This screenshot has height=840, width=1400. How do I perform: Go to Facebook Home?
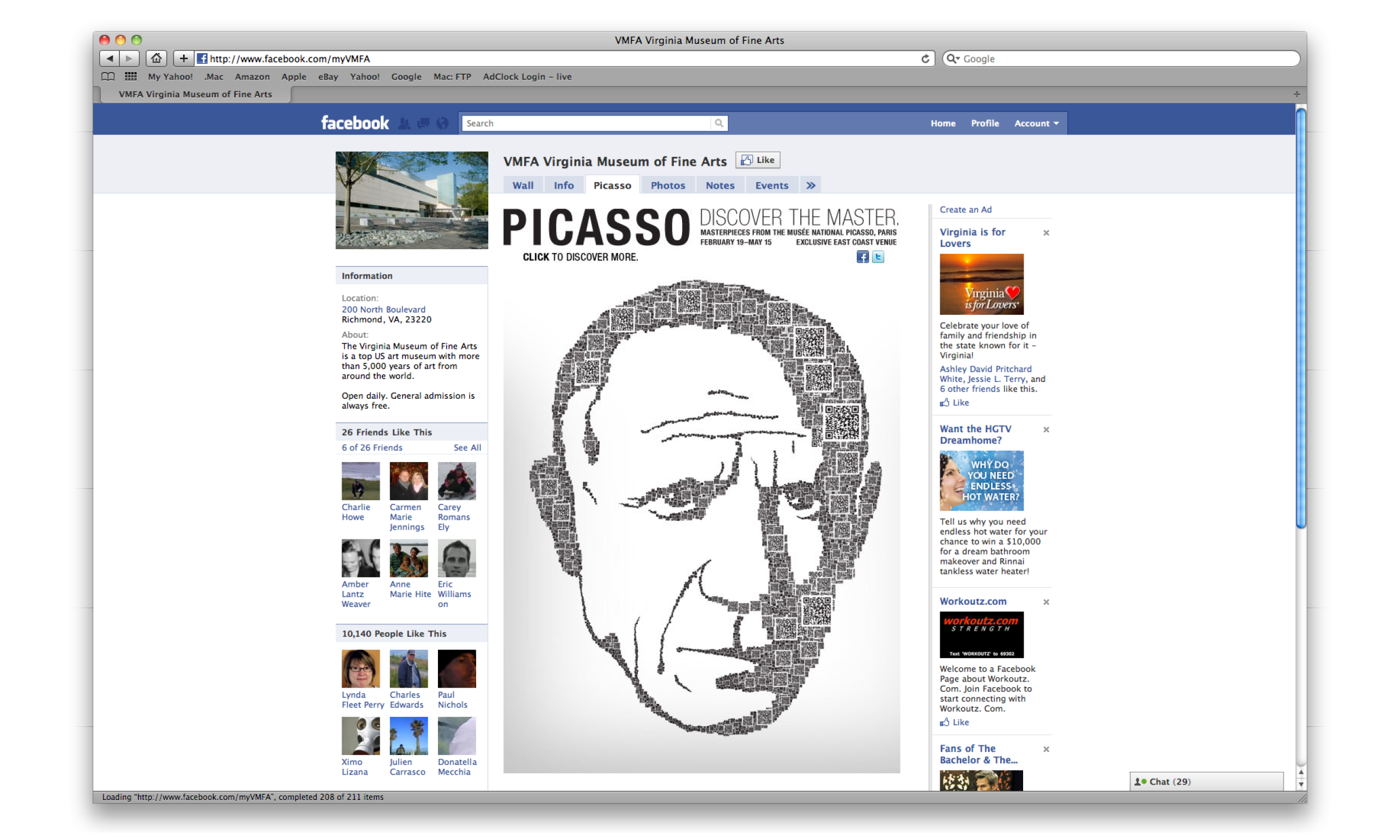(x=943, y=123)
